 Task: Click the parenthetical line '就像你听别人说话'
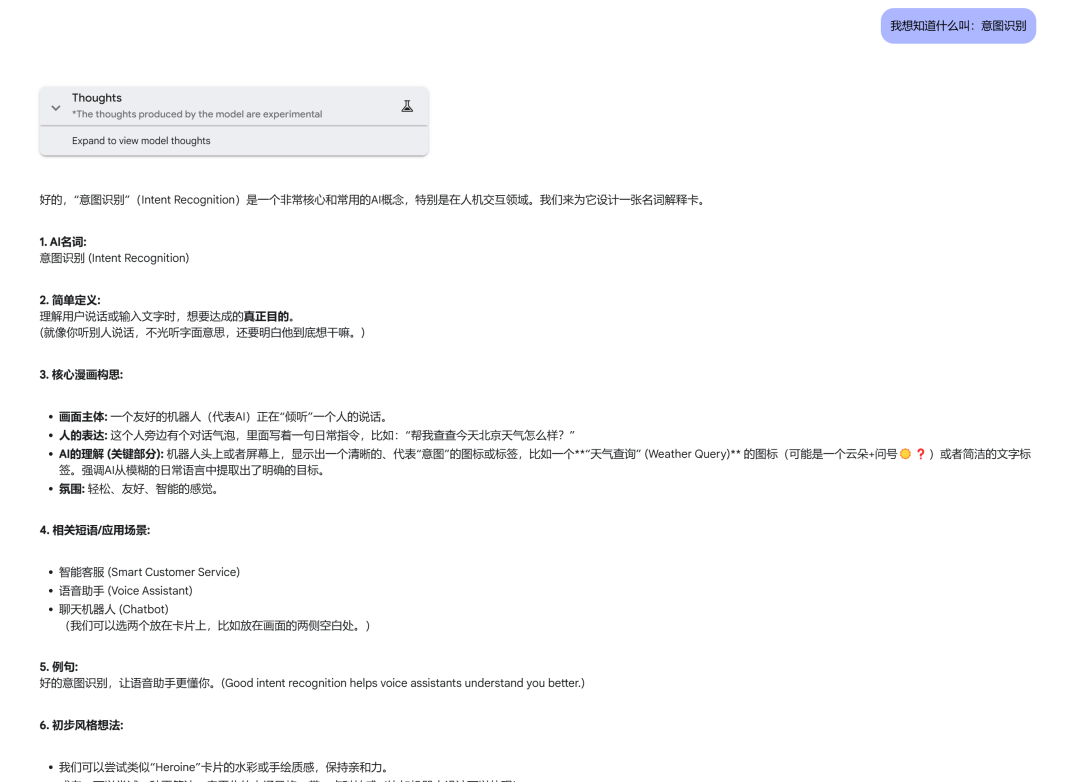(202, 333)
